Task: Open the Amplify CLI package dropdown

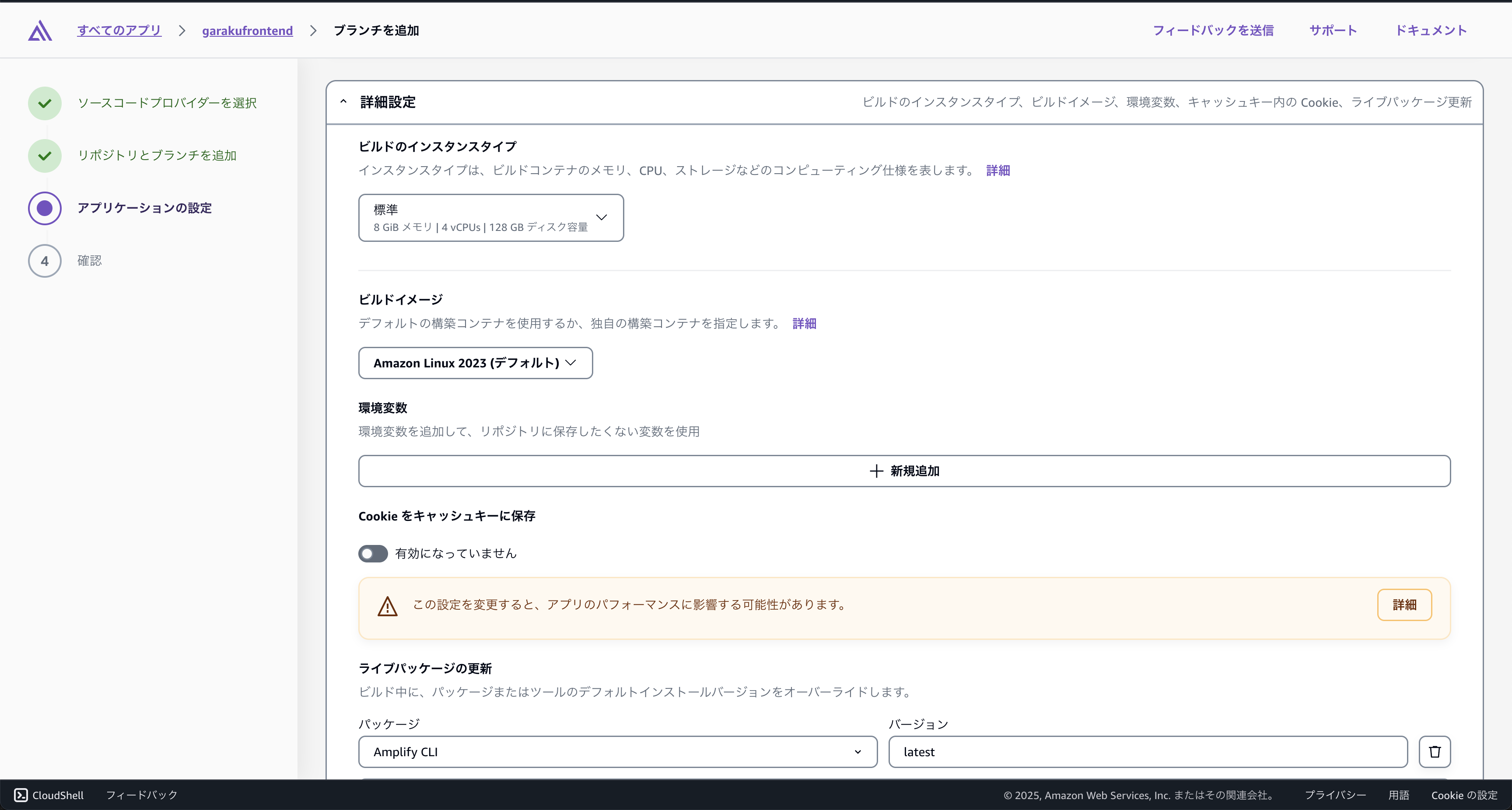Action: [617, 751]
